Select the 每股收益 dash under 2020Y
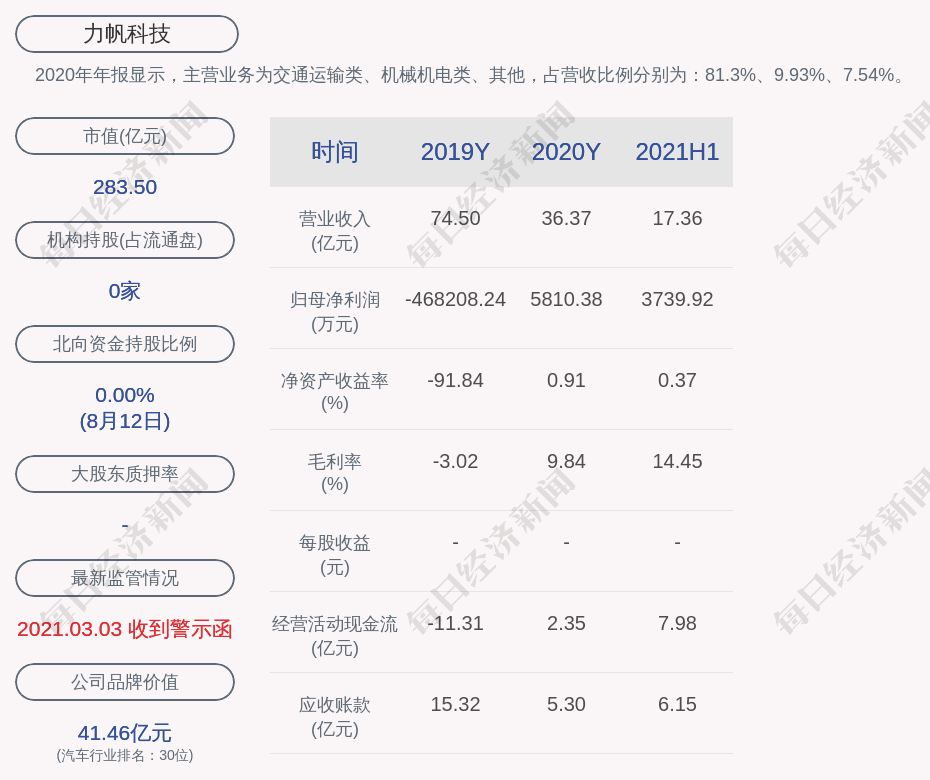930x780 pixels. tap(566, 542)
